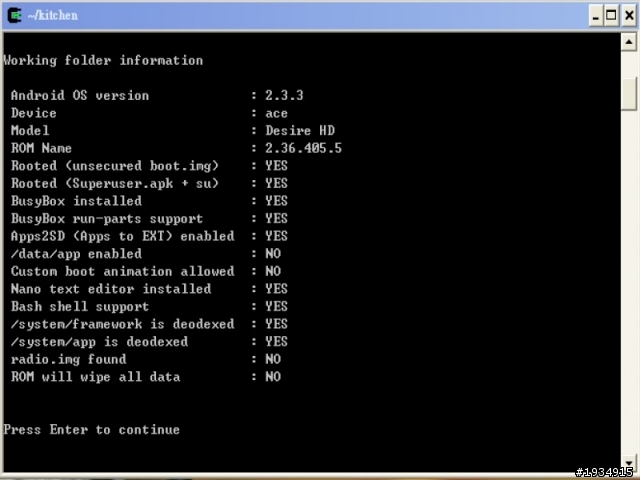Viewport: 640px width, 480px height.
Task: Click the vertical scrollbar thumb
Action: (629, 94)
